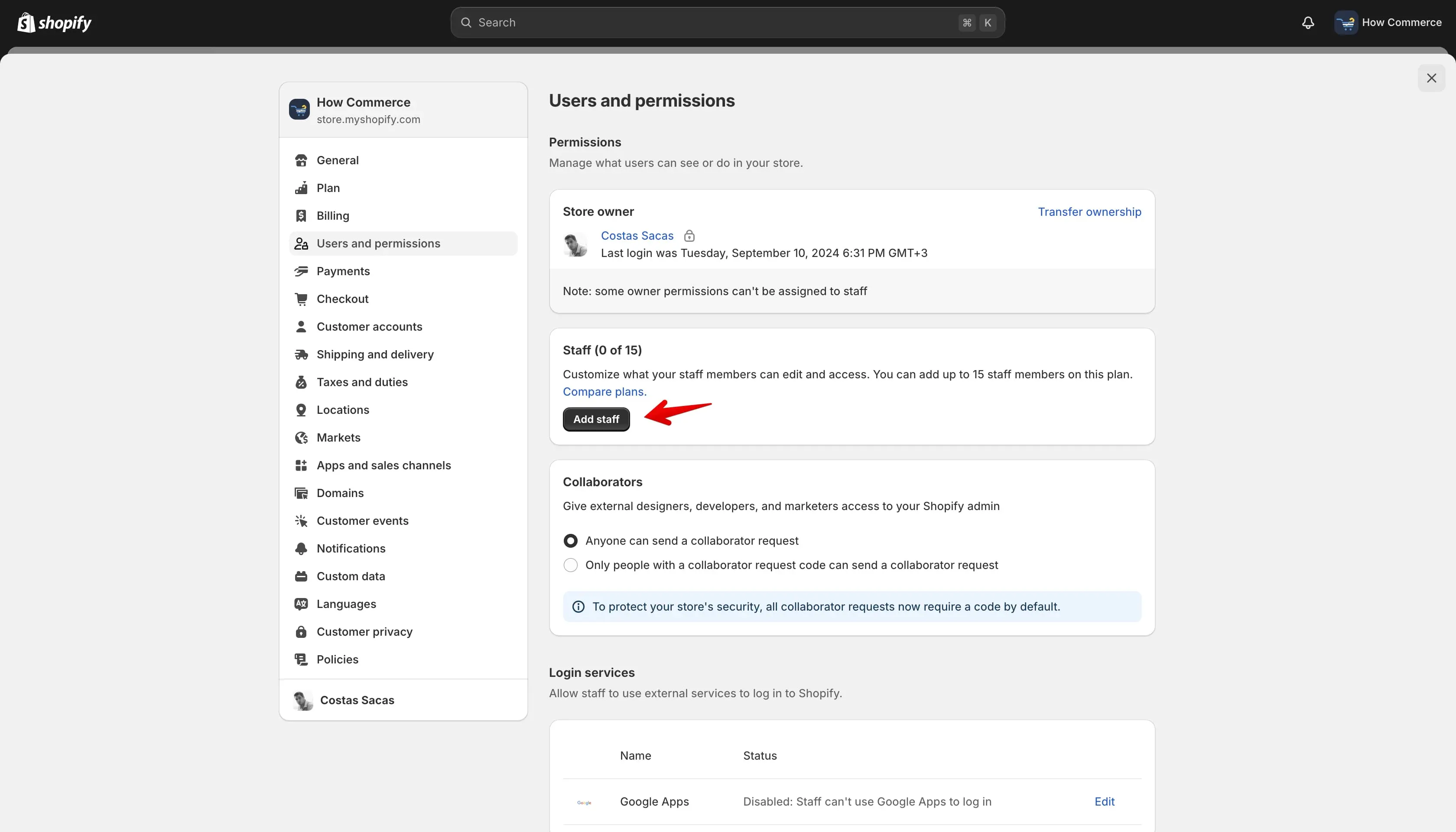Open the Plan settings page

click(403, 188)
